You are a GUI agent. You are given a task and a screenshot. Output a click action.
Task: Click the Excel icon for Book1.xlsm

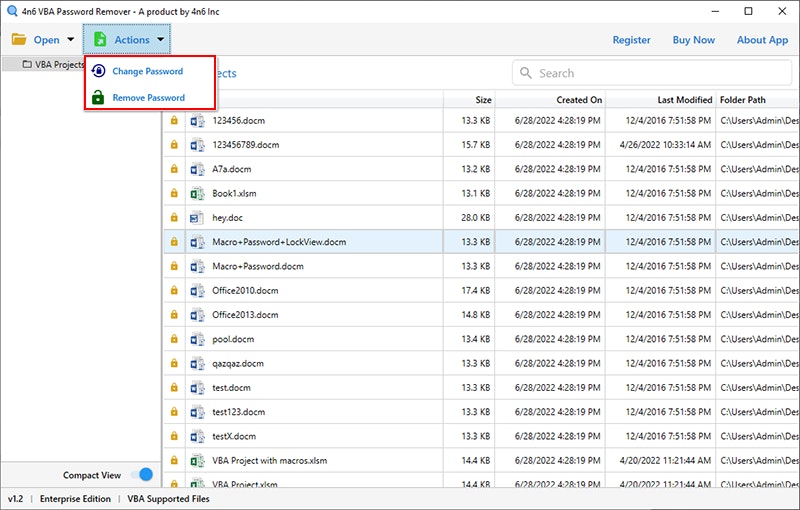pyautogui.click(x=197, y=193)
